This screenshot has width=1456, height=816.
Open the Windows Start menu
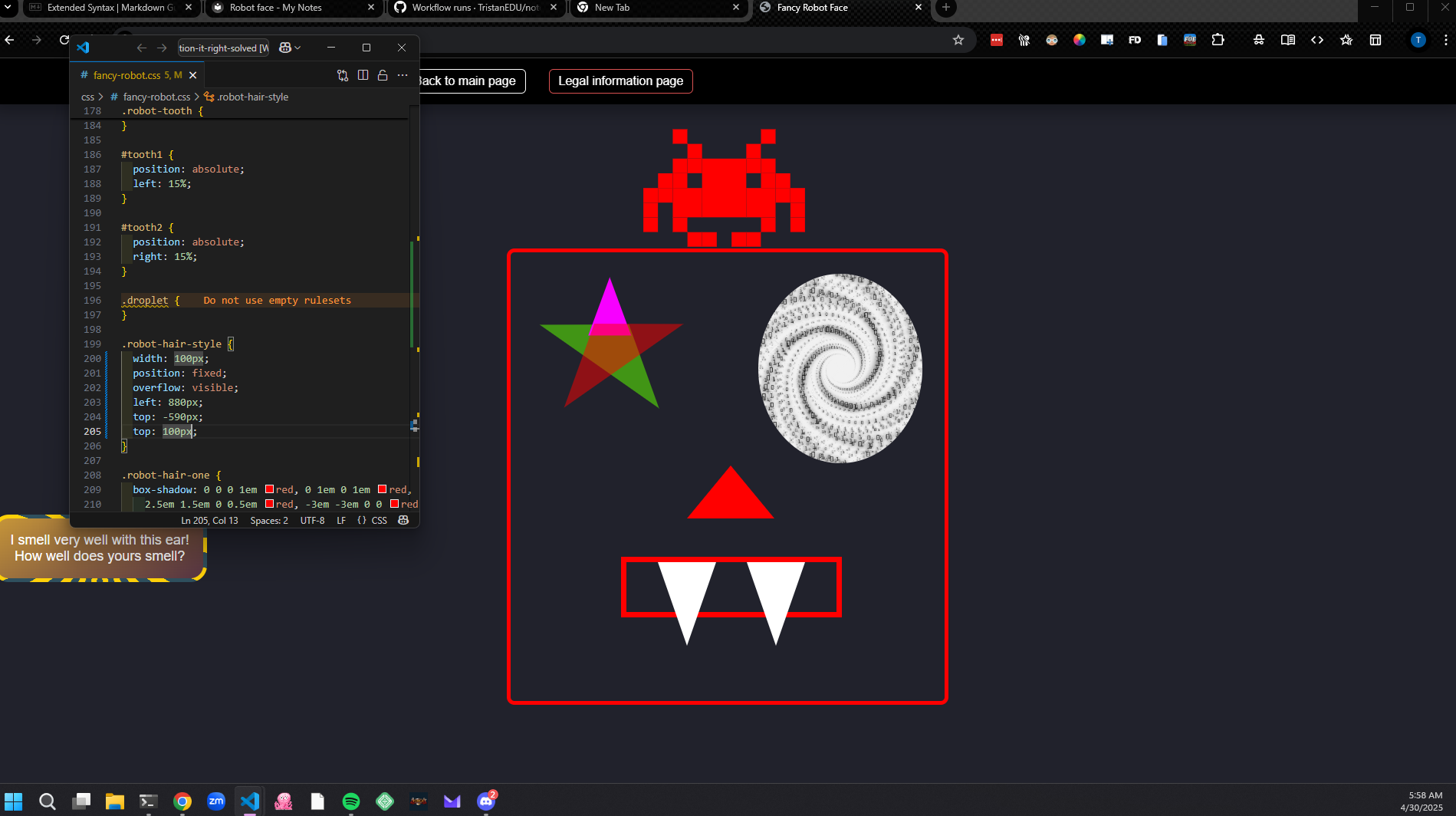click(x=14, y=801)
